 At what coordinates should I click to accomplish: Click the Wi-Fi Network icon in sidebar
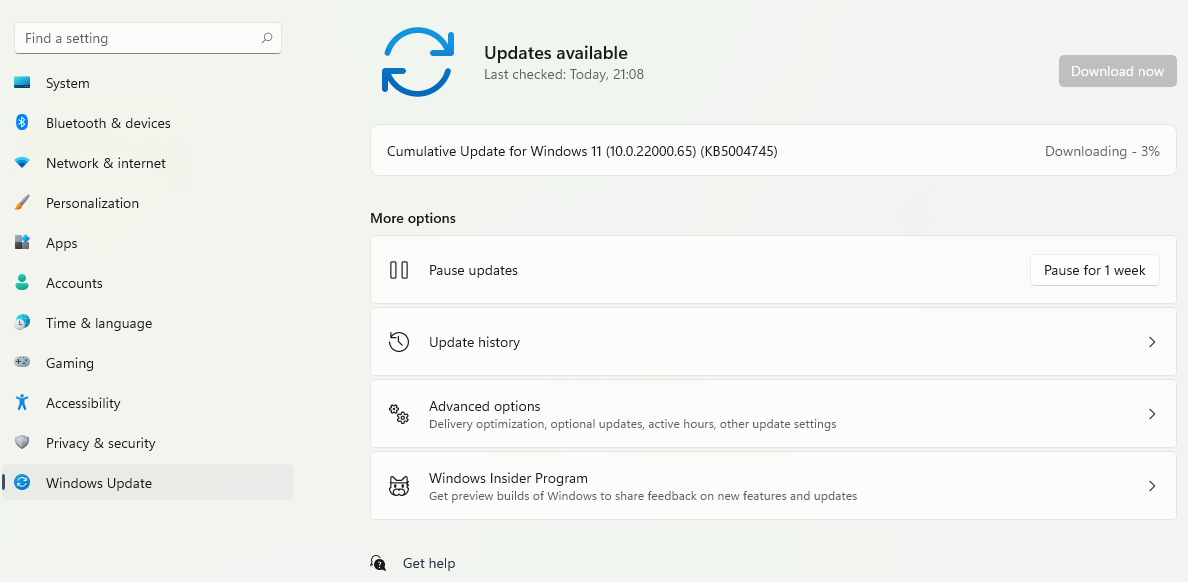(22, 163)
